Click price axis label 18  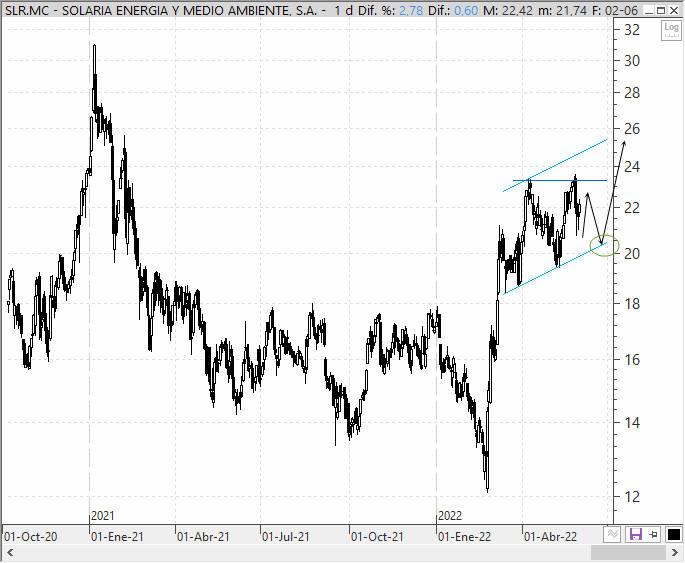coord(632,303)
